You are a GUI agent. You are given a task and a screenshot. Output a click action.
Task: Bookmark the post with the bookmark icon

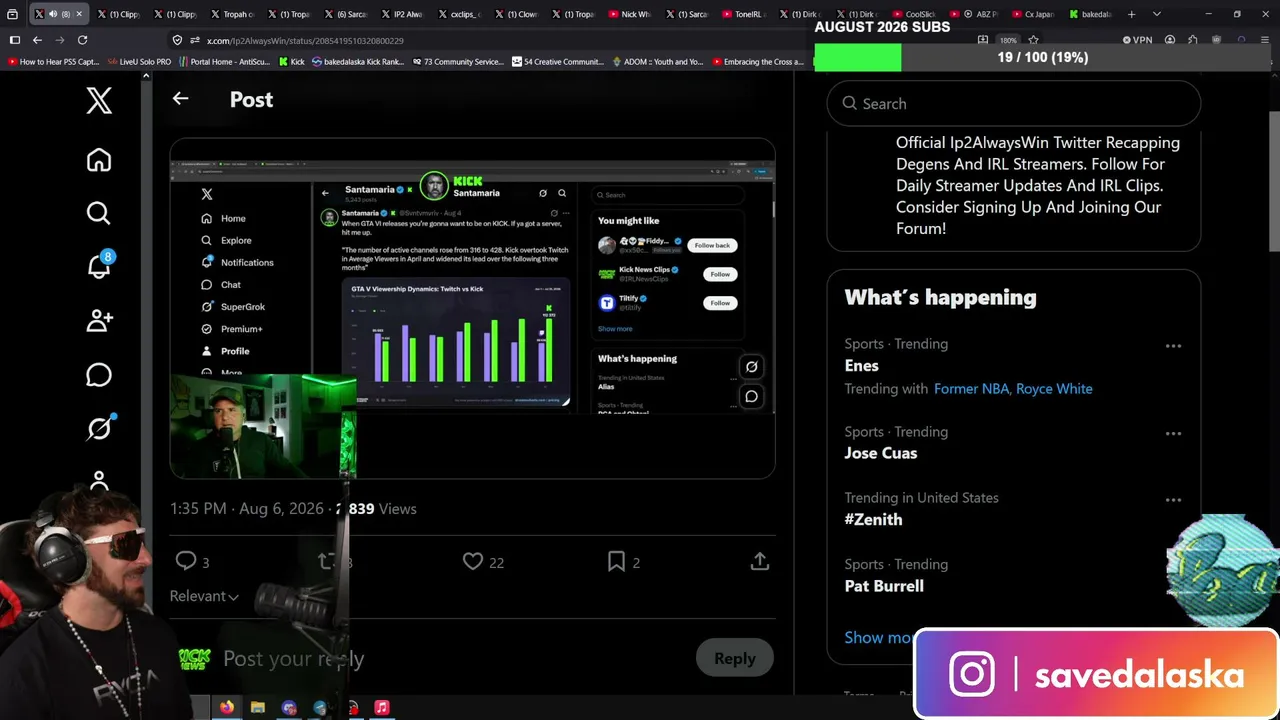[616, 561]
